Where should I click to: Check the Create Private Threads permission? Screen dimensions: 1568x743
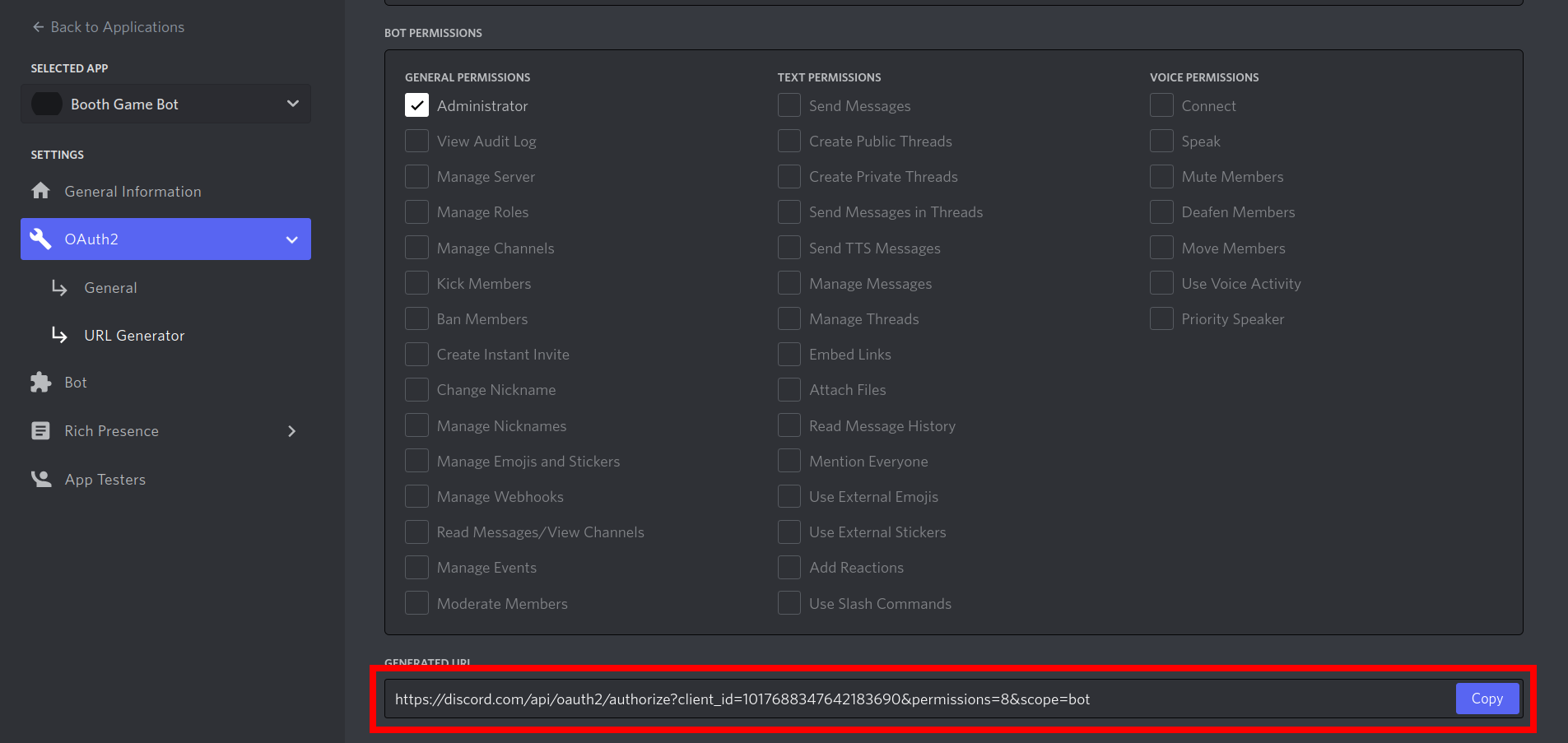click(x=789, y=176)
